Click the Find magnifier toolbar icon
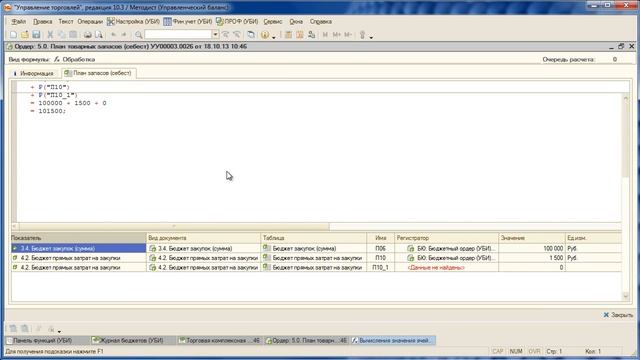 coord(139,35)
